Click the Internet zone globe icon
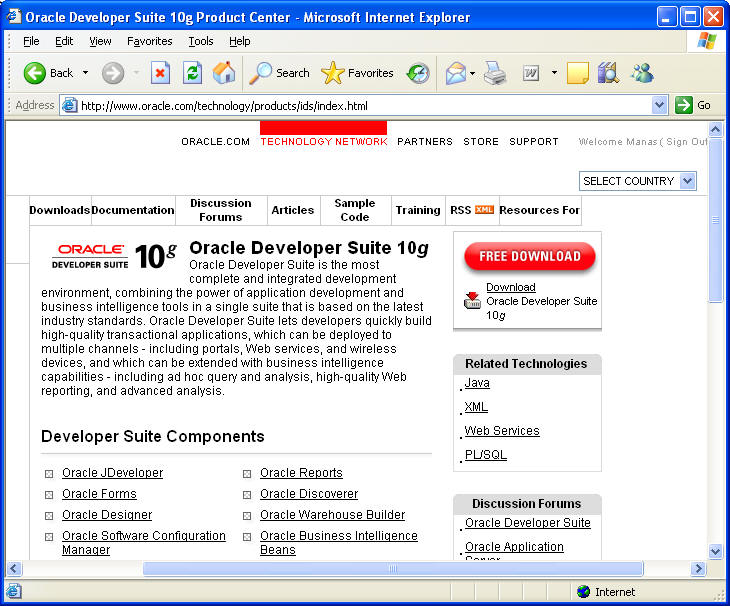 pyautogui.click(x=583, y=592)
